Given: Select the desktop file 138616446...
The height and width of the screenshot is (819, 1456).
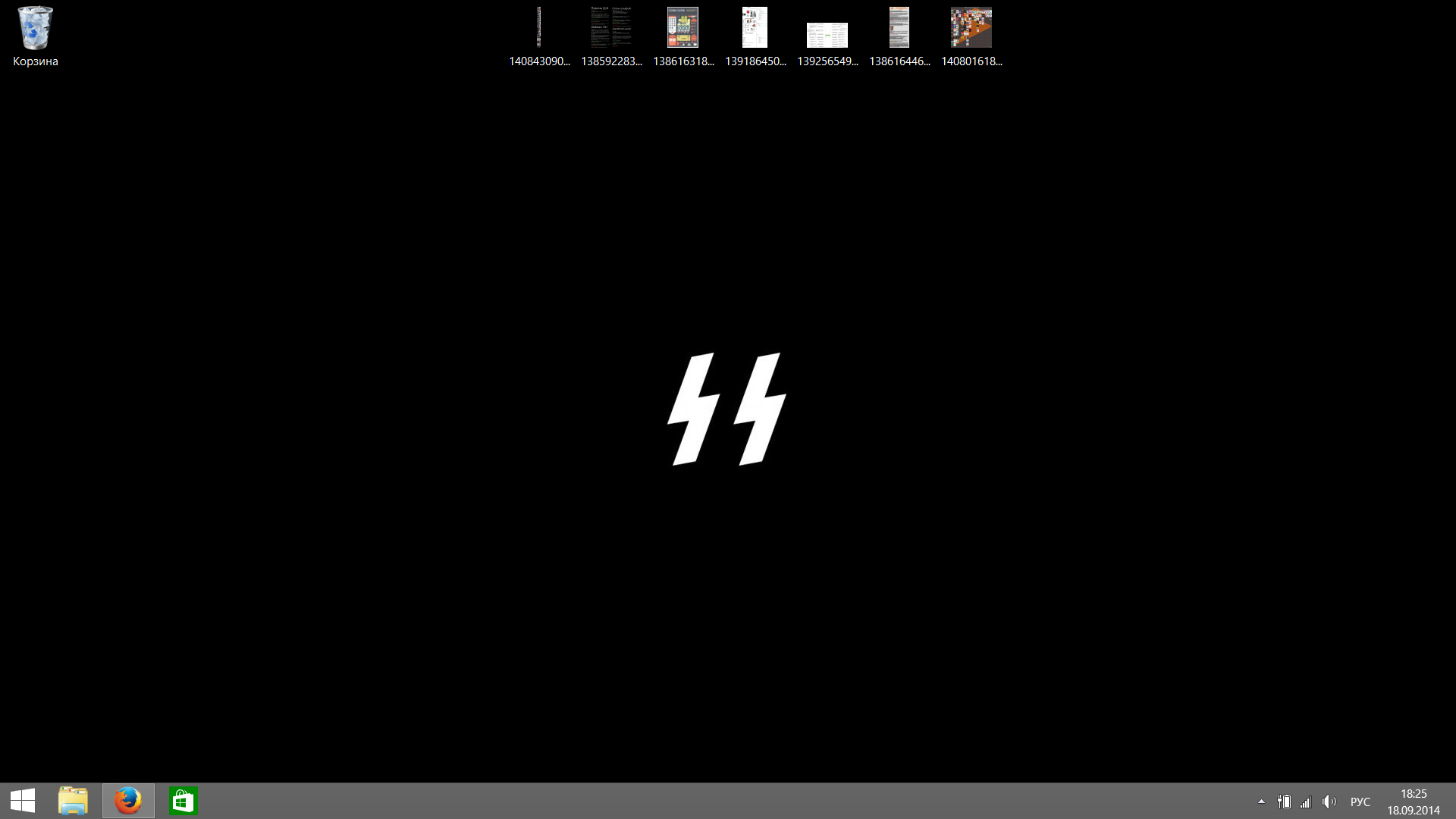Looking at the screenshot, I should (x=899, y=28).
